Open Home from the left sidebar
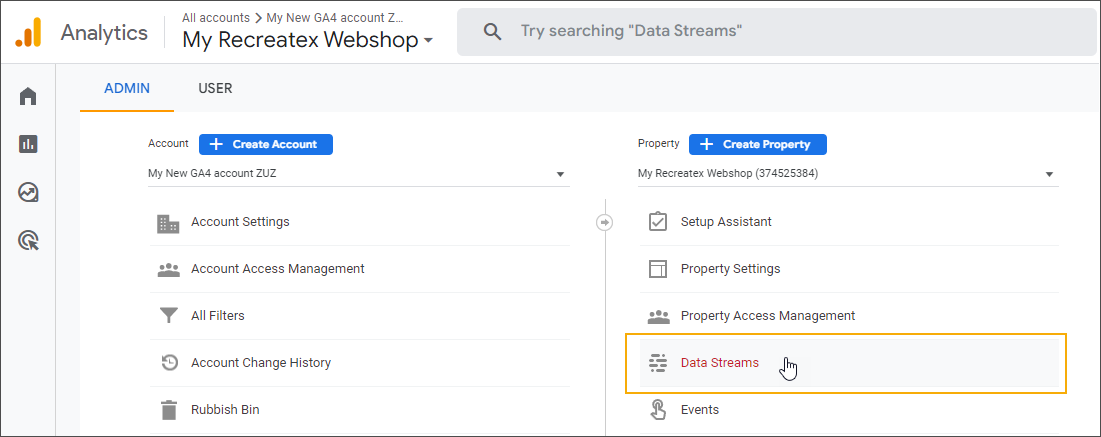The height and width of the screenshot is (437, 1101). tap(28, 96)
